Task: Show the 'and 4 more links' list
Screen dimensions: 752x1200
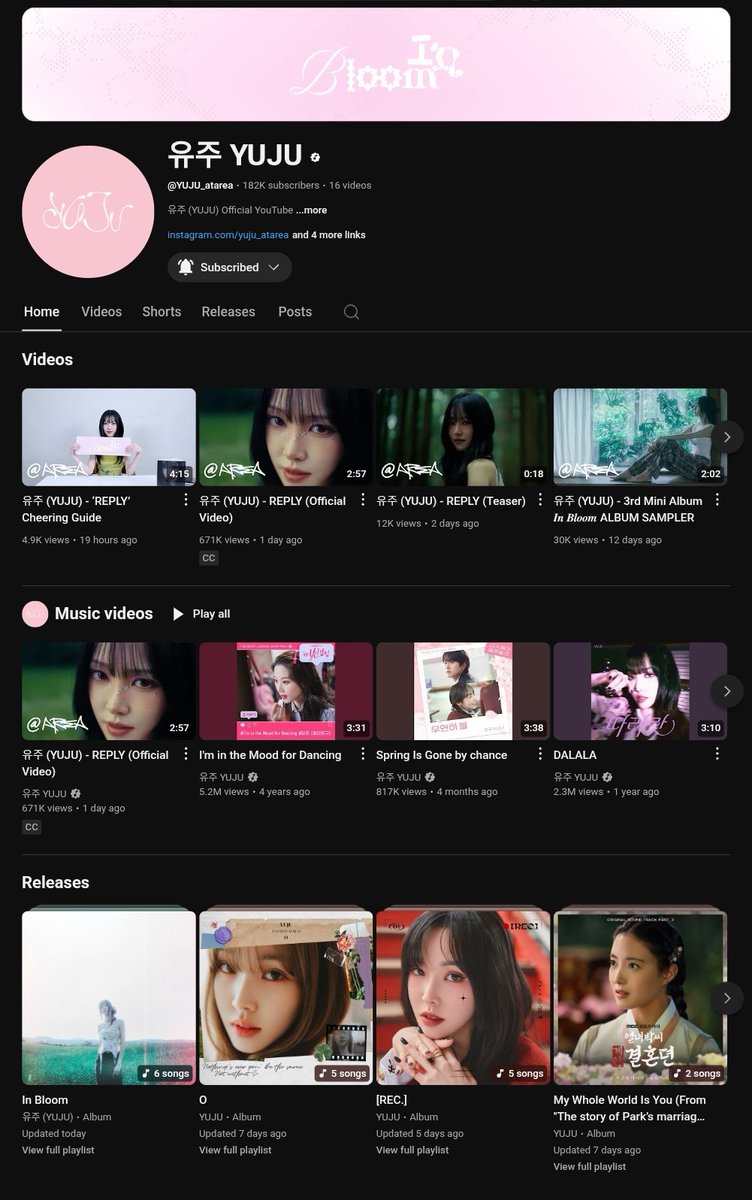Action: click(329, 235)
